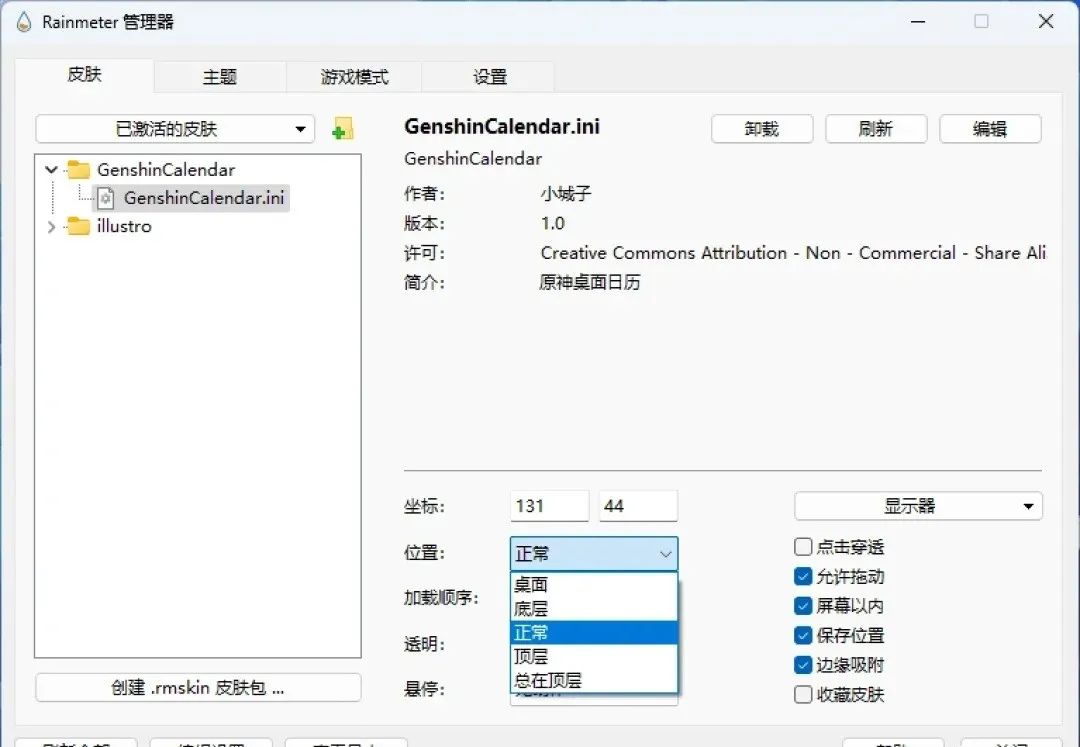The width and height of the screenshot is (1080, 747).
Task: Click the 悬停 label
Action: 424,688
